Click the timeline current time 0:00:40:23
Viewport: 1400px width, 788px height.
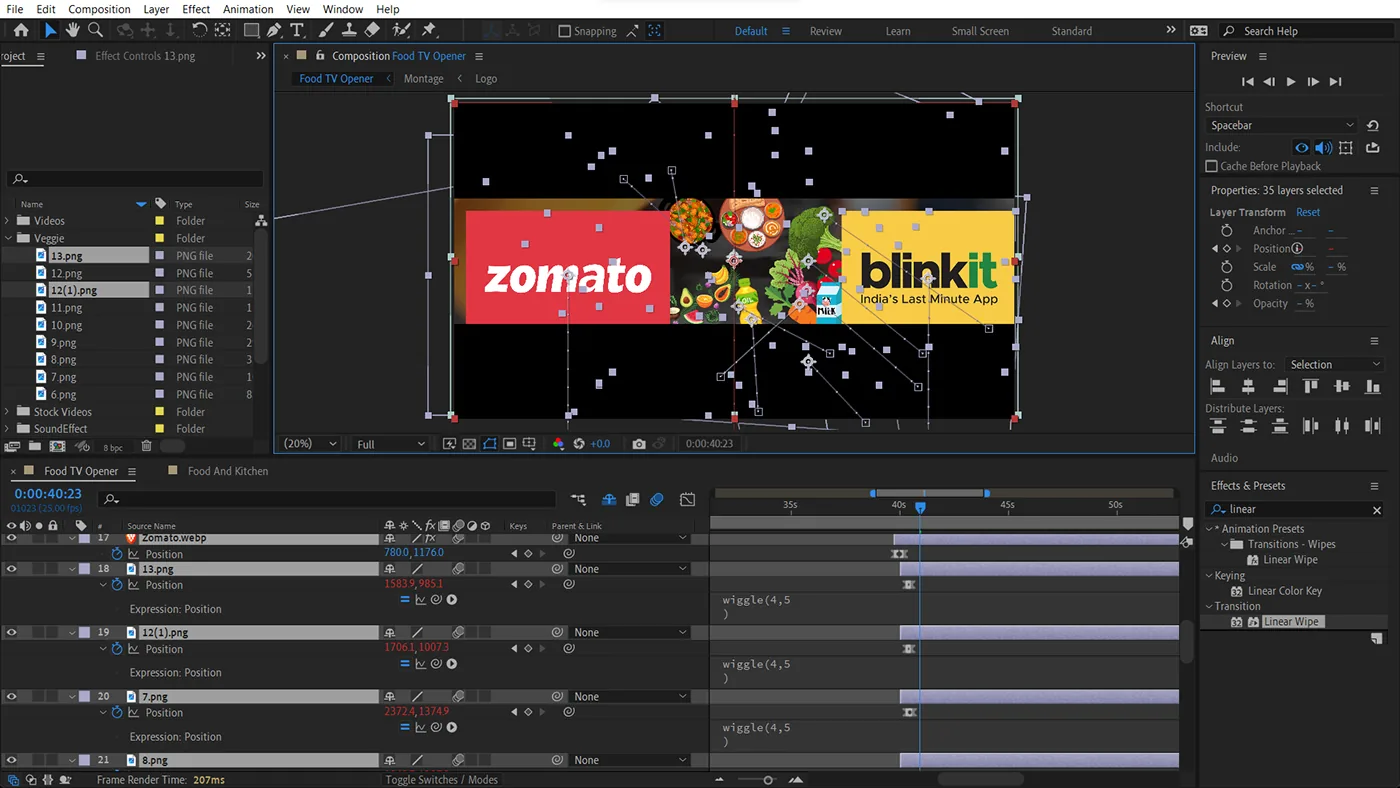48,494
